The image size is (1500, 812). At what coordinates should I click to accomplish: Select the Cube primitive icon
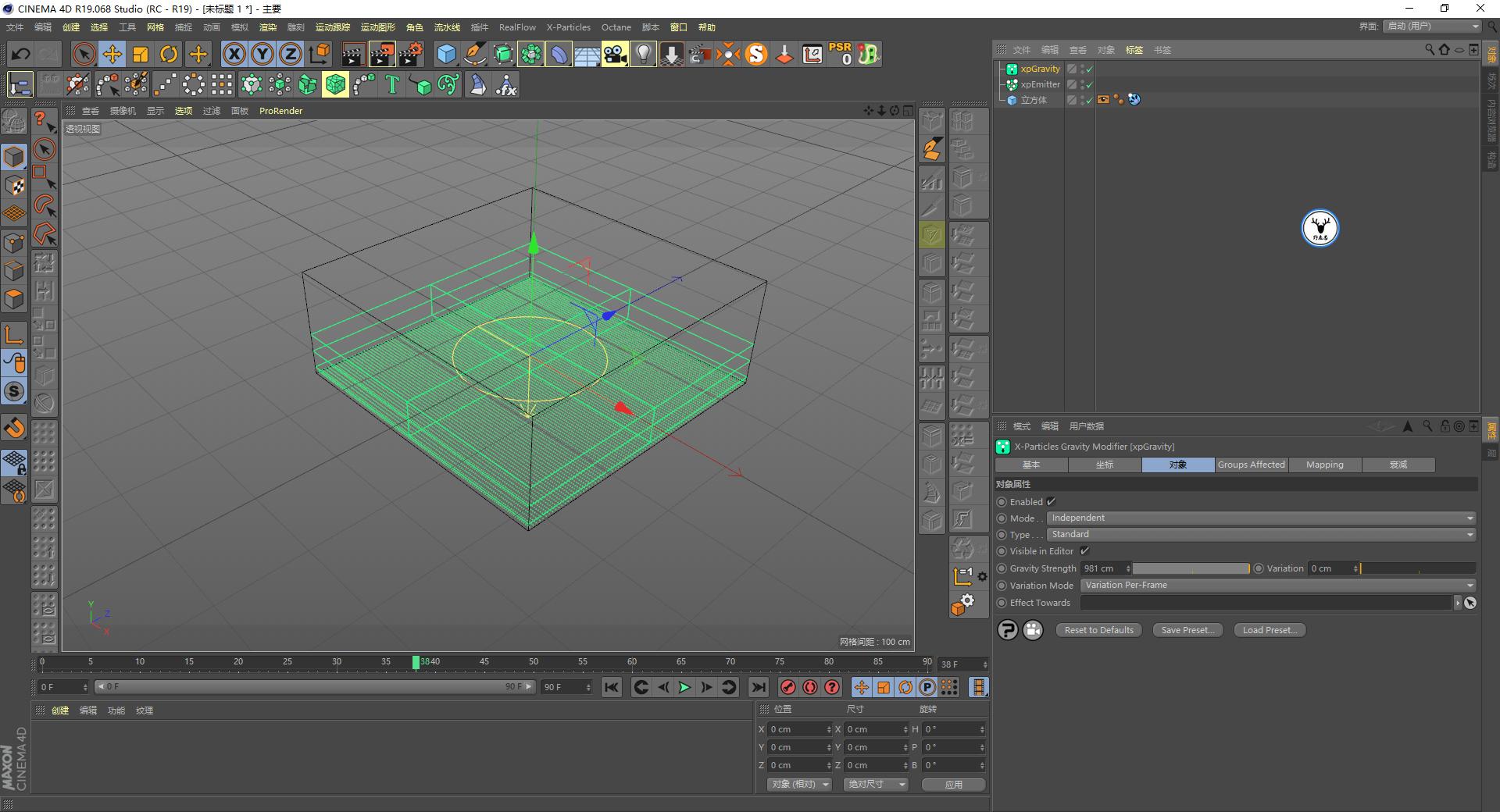coord(446,54)
